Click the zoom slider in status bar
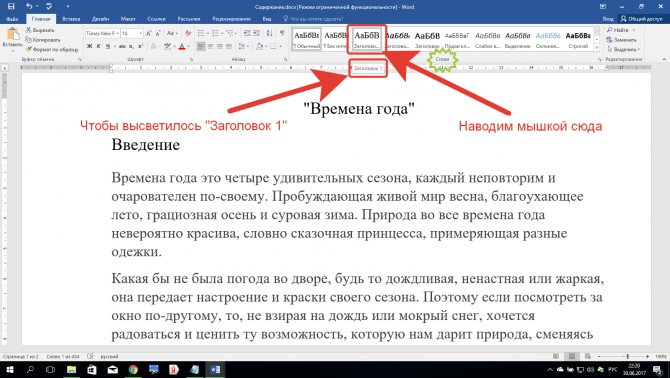Image resolution: width=670 pixels, height=378 pixels. coord(627,356)
